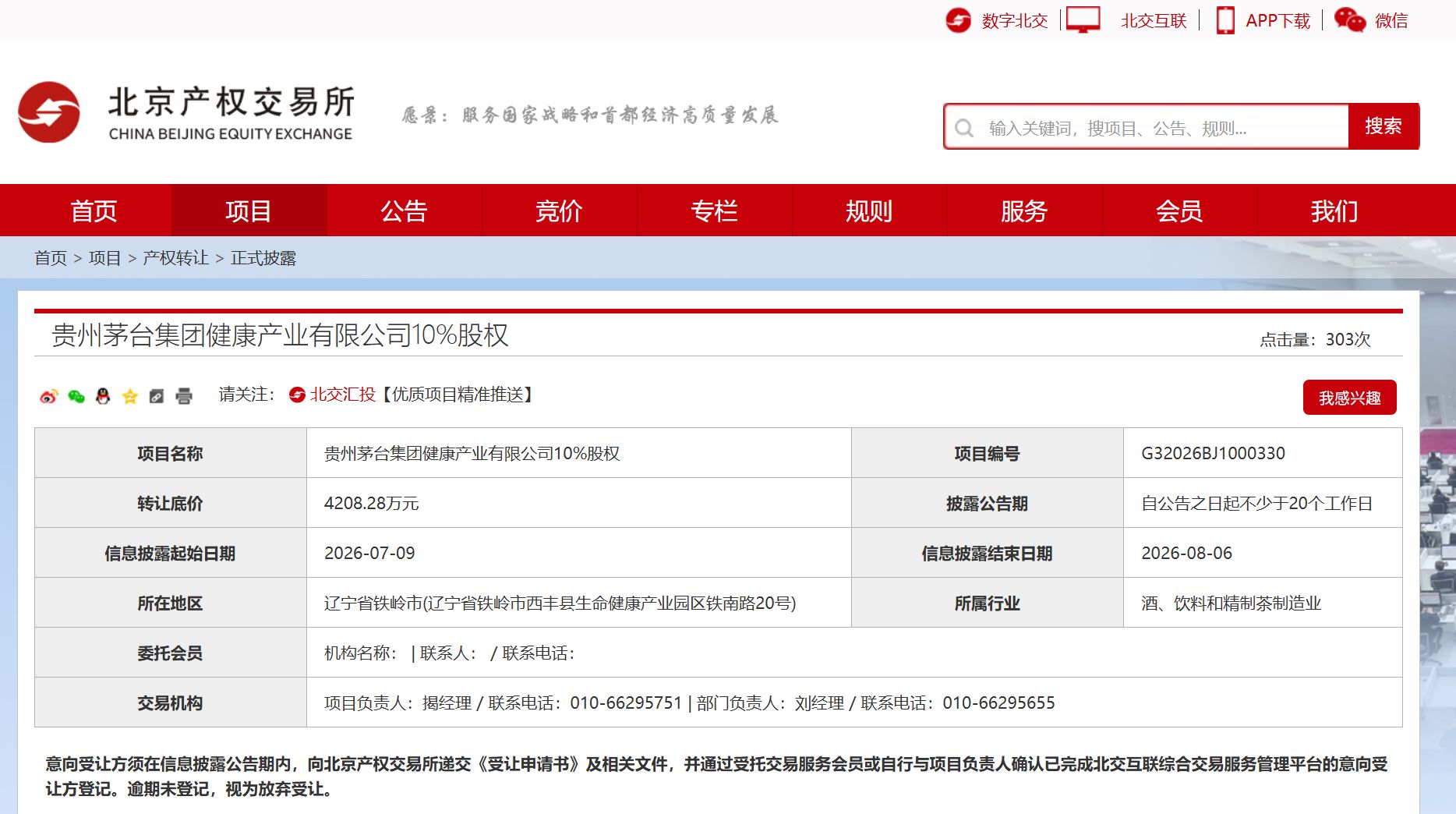The width and height of the screenshot is (1456, 814).
Task: Click the 点击量：303次 counter
Action: tap(1315, 339)
